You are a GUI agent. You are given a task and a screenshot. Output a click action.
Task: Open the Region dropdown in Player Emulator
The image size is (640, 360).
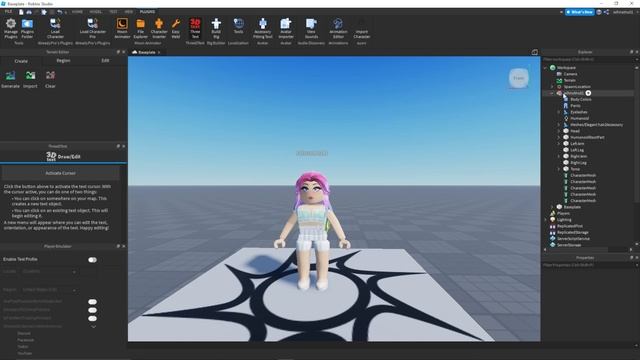click(x=49, y=290)
